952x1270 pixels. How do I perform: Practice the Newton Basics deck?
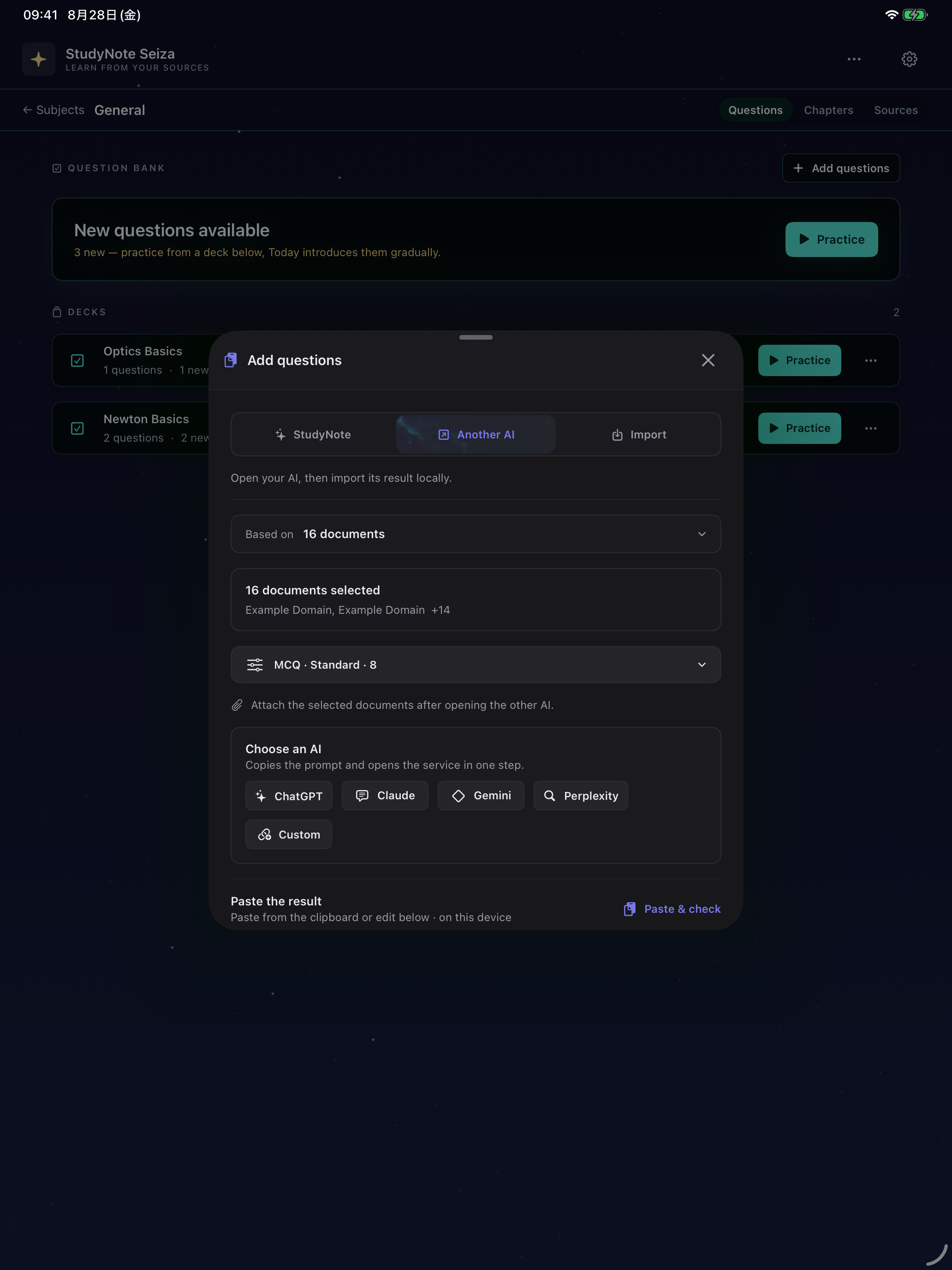[x=799, y=428]
